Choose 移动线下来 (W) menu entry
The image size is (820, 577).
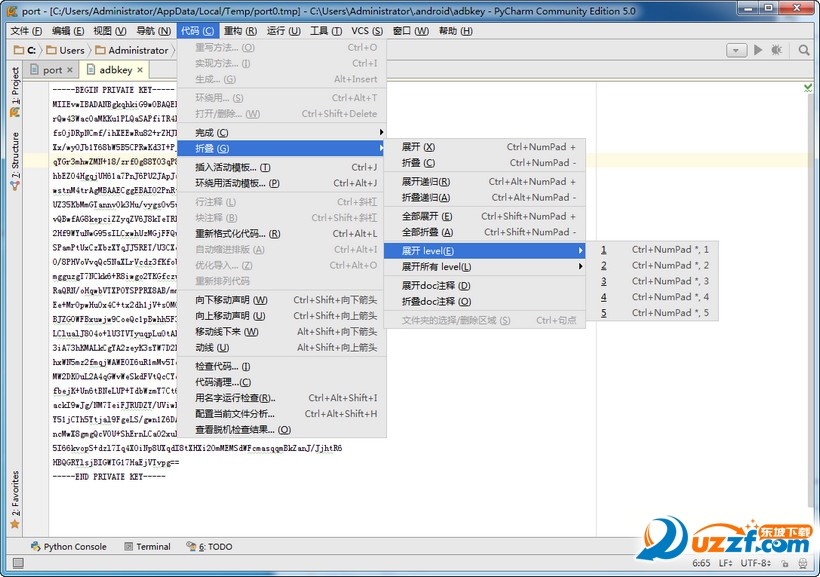282,332
